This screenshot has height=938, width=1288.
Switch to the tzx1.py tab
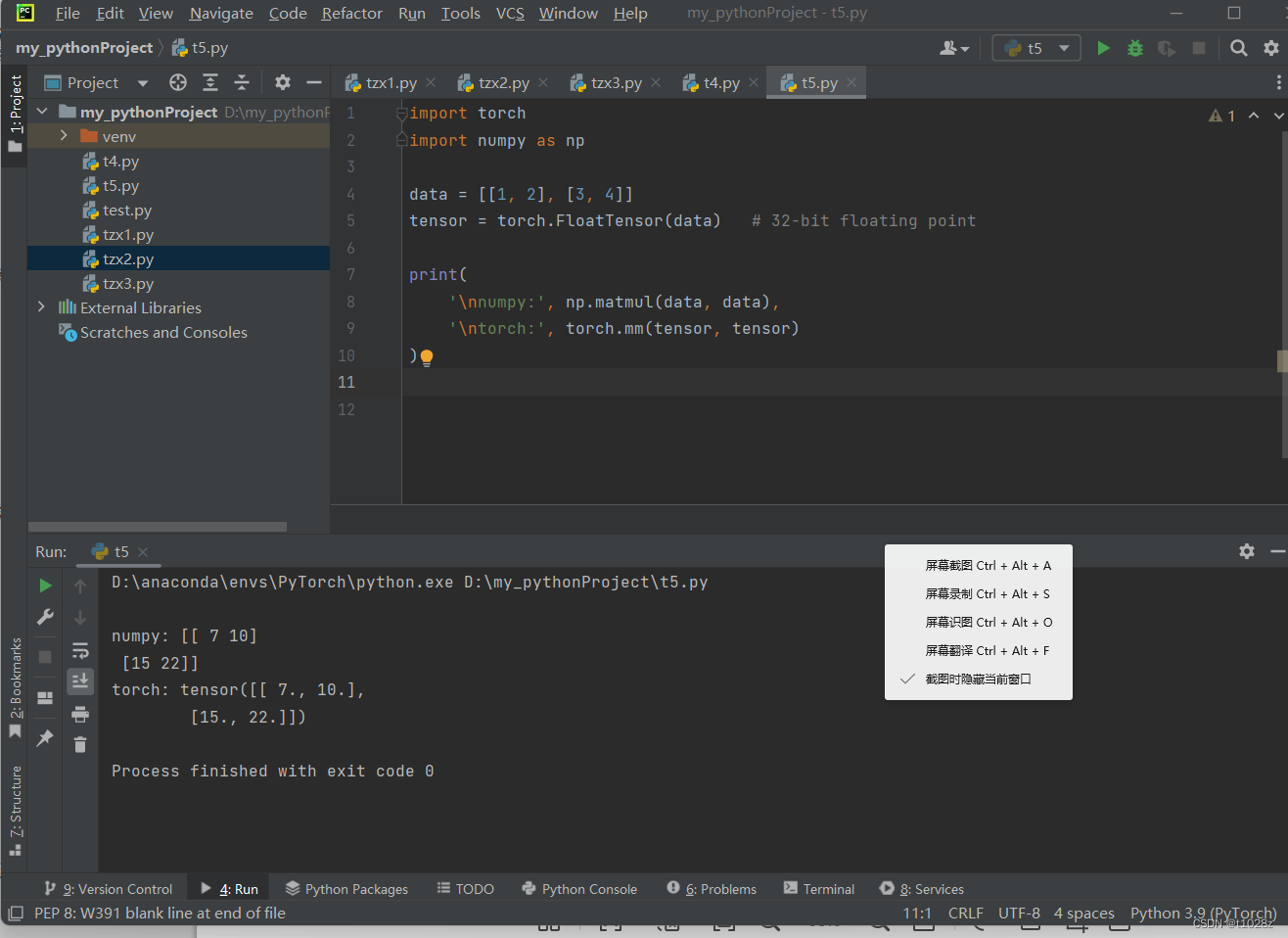(390, 82)
